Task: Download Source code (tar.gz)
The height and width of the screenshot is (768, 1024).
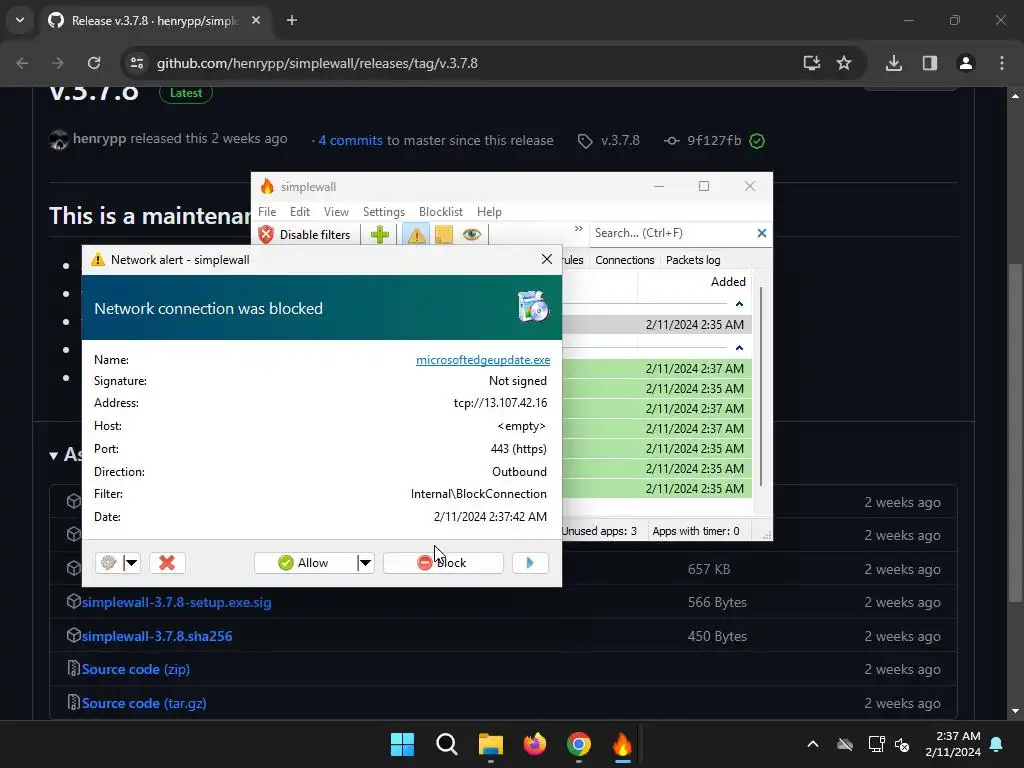Action: (x=144, y=703)
